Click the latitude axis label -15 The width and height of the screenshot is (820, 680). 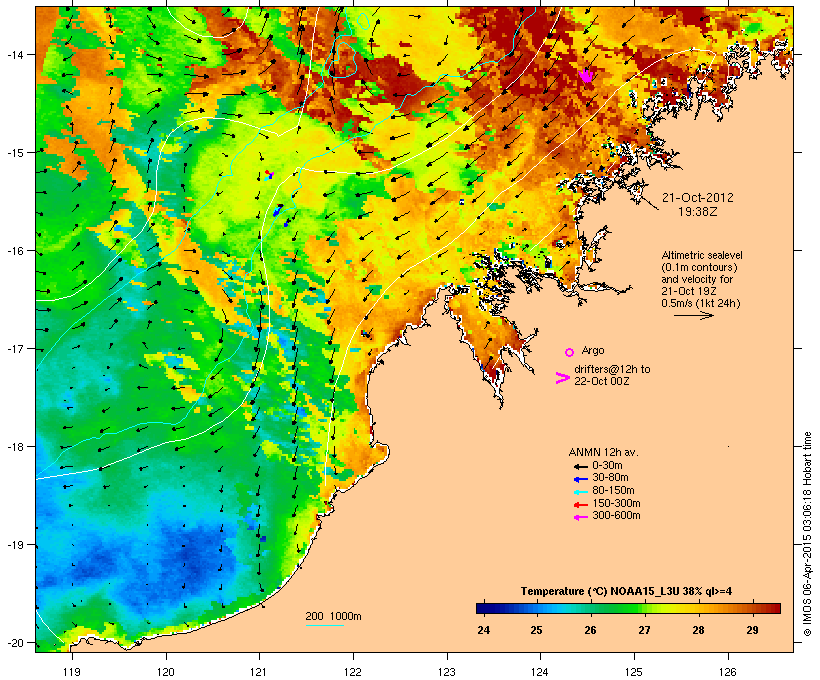(x=14, y=153)
